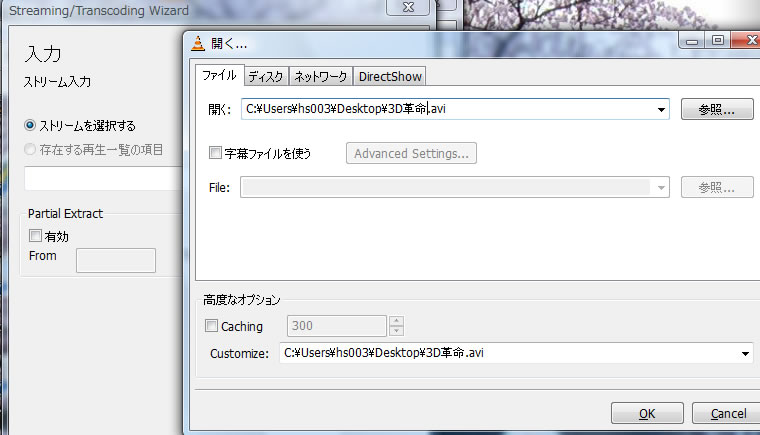Close the Streaming/Transcoding Wizard window
Screen dimensions: 760x435
[408, 7]
